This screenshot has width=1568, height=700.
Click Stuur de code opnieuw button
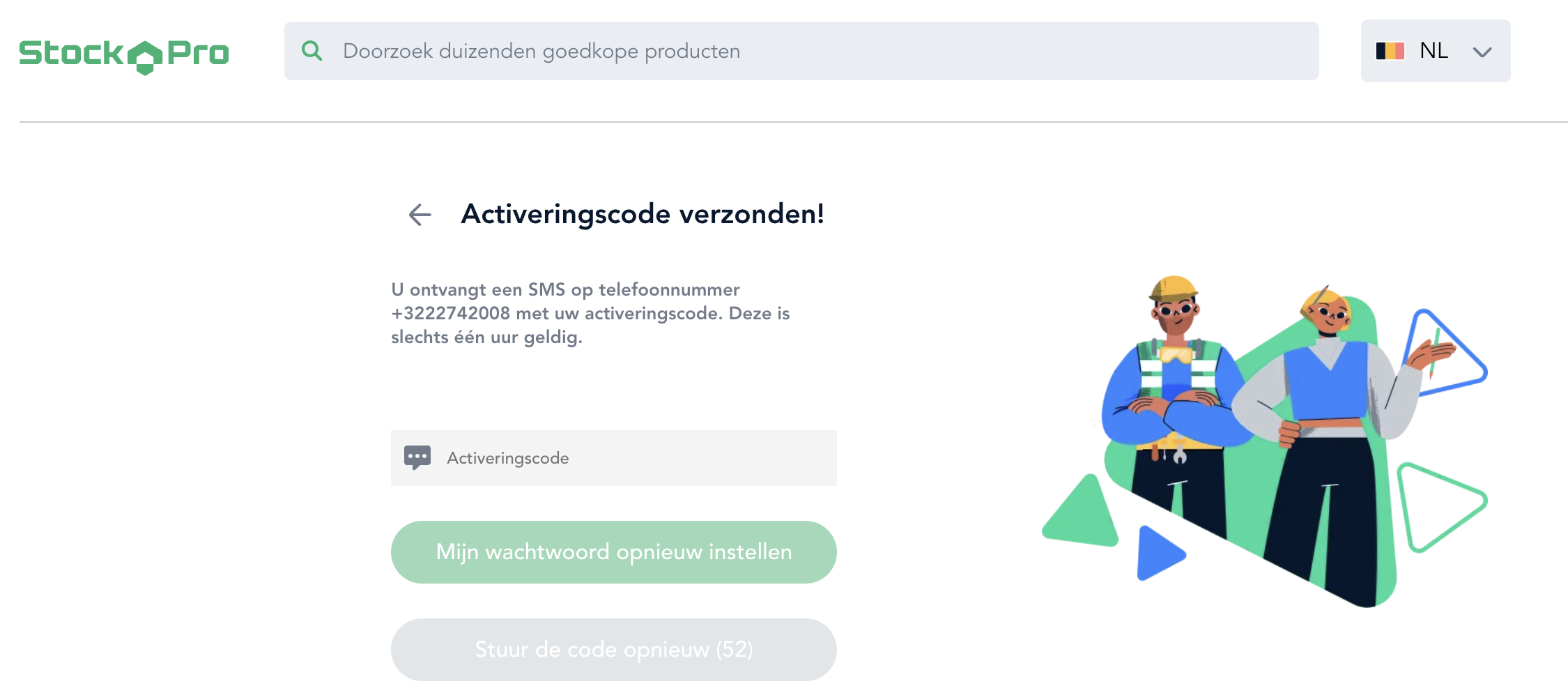pyautogui.click(x=613, y=649)
